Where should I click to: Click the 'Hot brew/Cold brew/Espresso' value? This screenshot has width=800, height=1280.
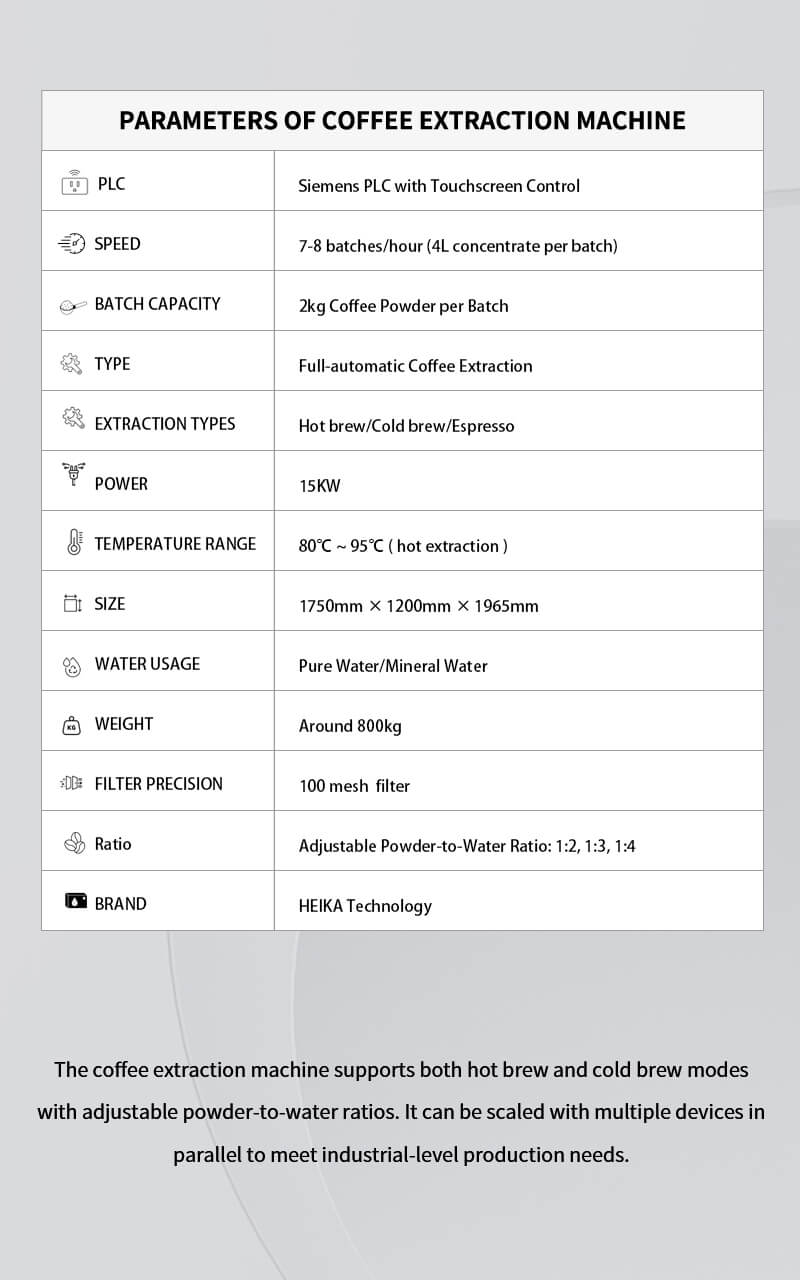coord(406,426)
